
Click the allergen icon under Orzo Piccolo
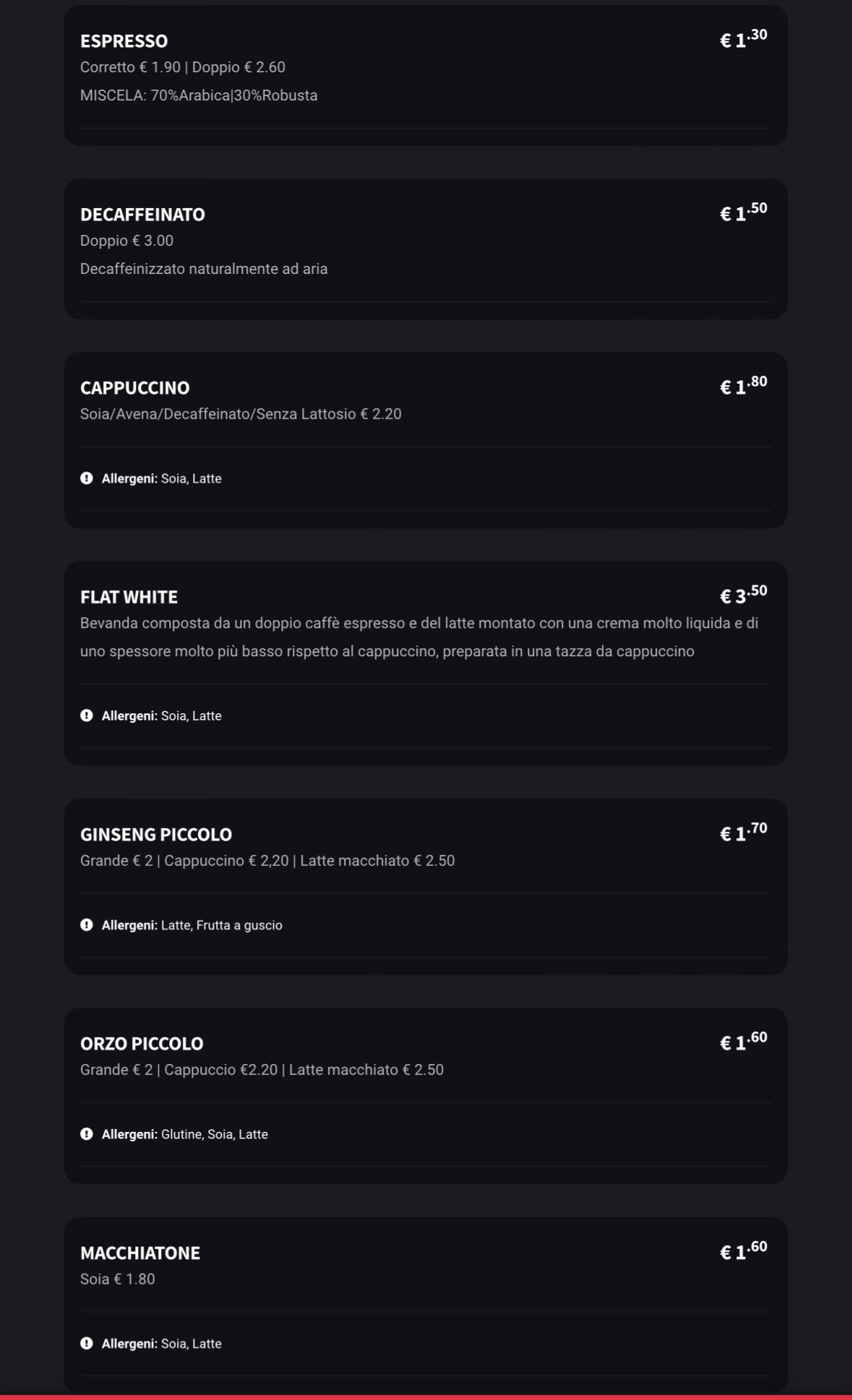click(87, 1134)
